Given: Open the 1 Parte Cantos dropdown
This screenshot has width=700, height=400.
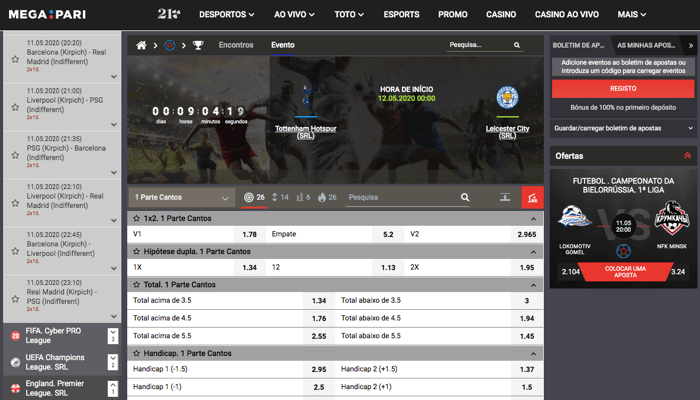Looking at the screenshot, I should (182, 197).
